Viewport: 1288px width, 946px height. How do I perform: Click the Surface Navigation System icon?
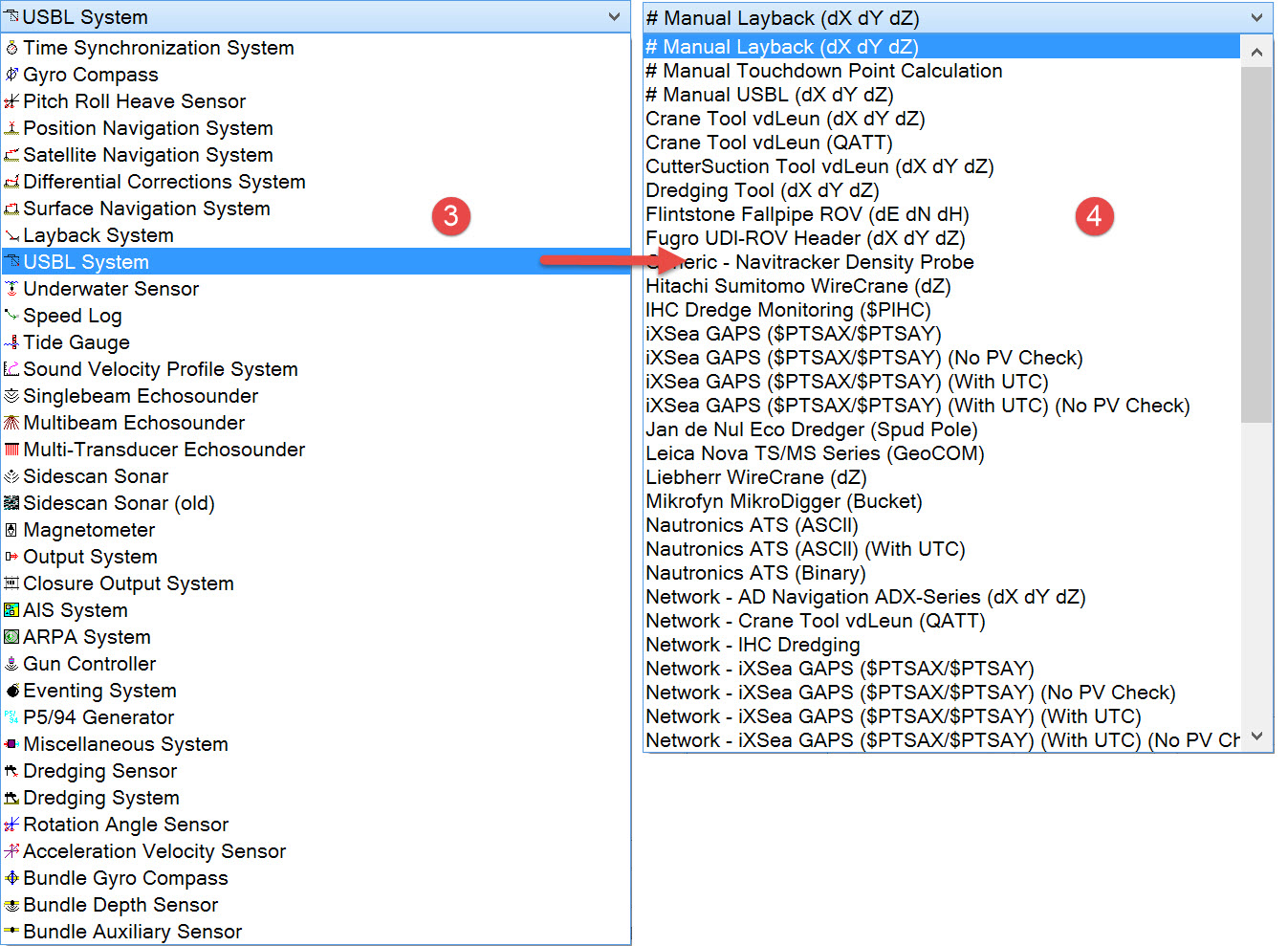pos(11,209)
